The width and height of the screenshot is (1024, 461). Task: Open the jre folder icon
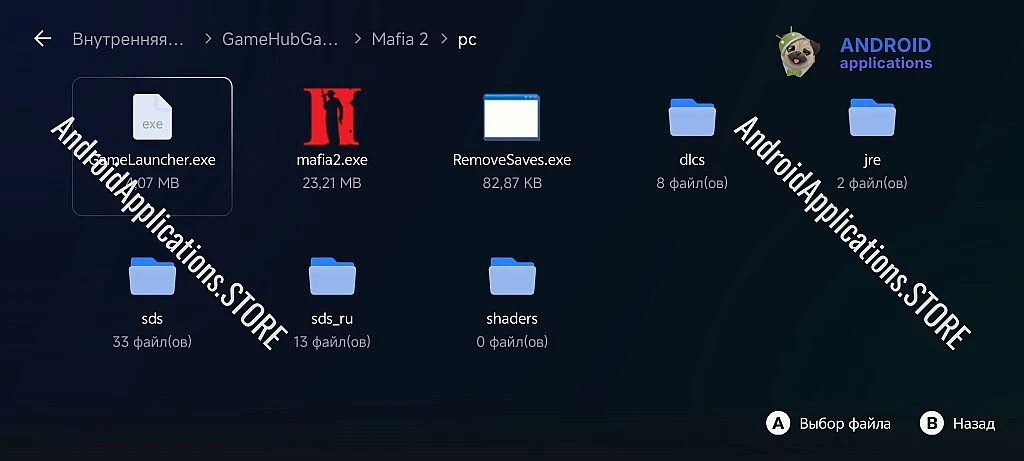pos(871,117)
